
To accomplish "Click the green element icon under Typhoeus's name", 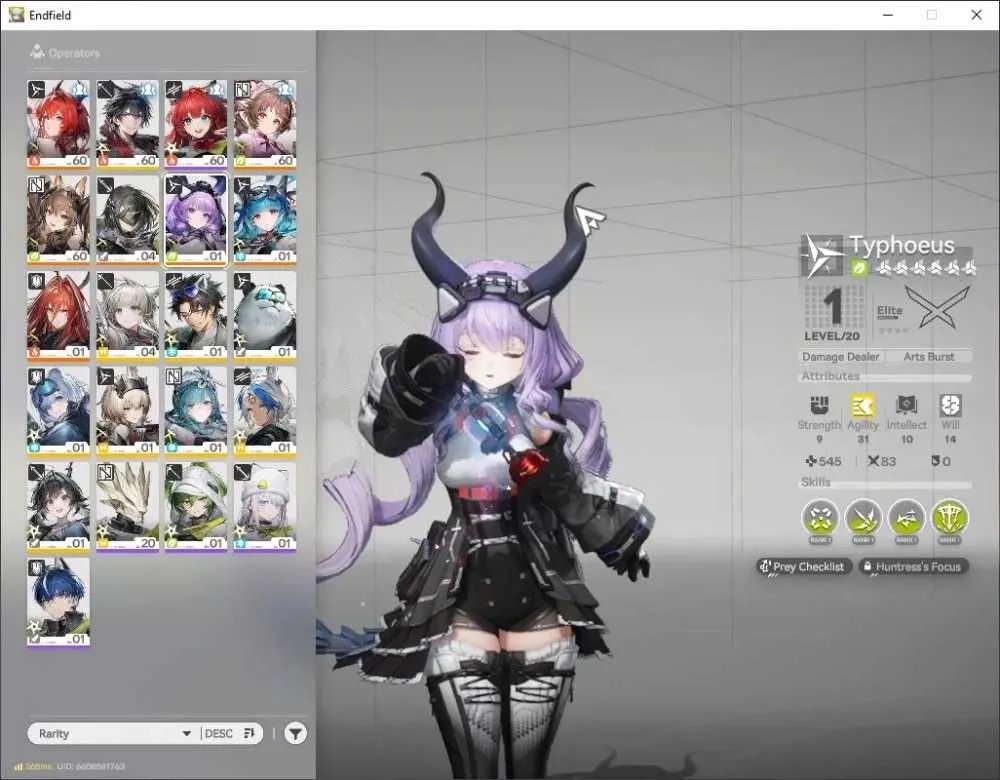I will (859, 268).
